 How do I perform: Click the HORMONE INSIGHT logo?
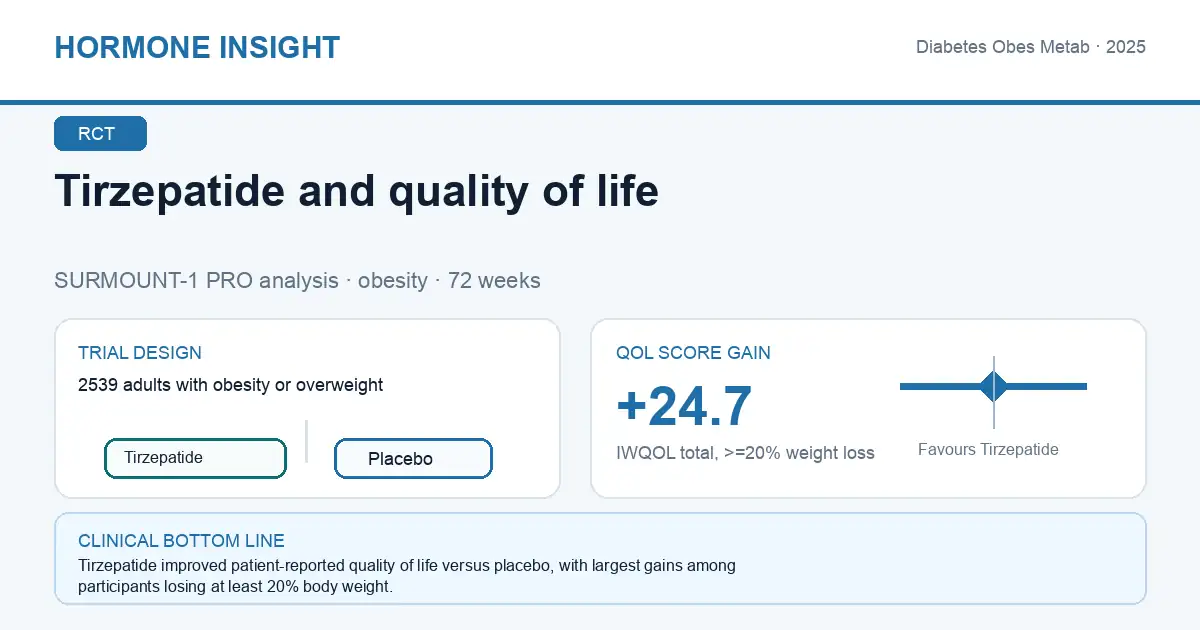[197, 47]
